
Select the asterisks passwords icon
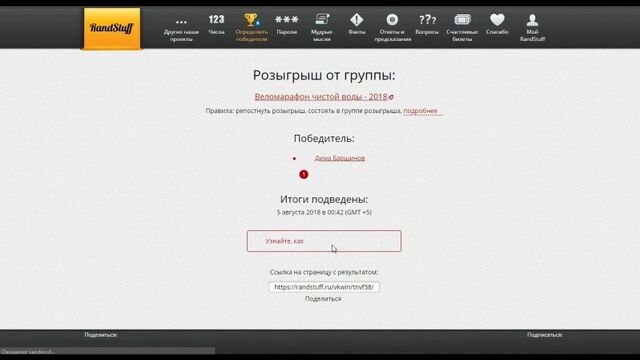click(x=287, y=19)
